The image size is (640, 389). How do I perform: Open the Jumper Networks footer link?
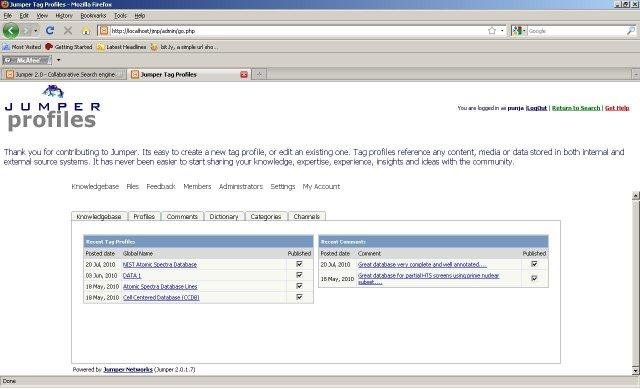coord(128,369)
